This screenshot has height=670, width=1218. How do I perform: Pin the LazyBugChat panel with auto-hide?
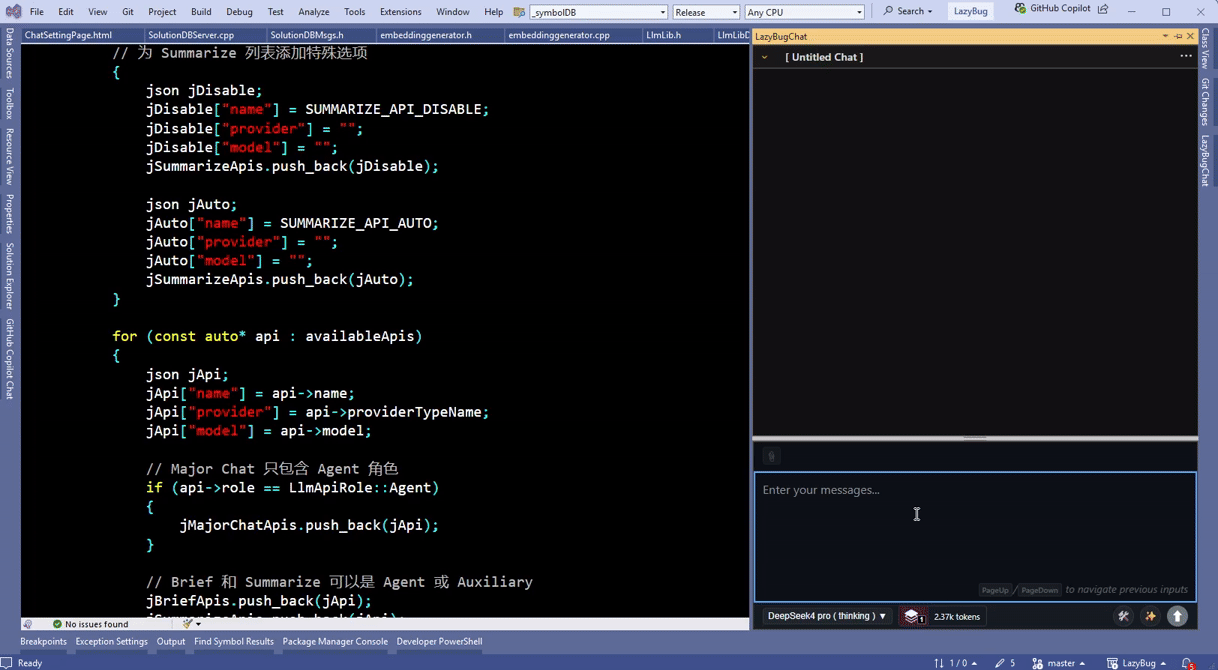tap(1178, 36)
